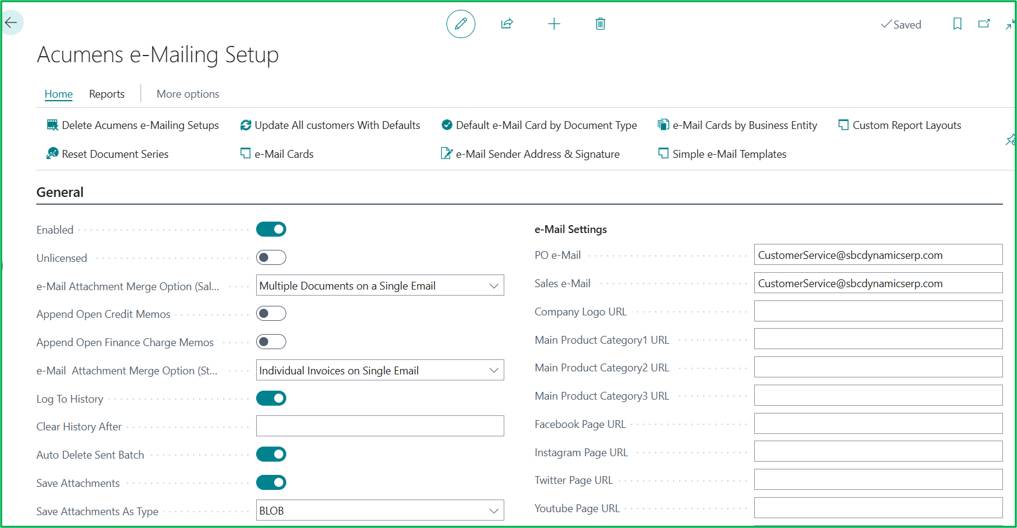Click Default e-Mail Card by Document Type text
Screen dimensions: 1017x528
(x=546, y=125)
